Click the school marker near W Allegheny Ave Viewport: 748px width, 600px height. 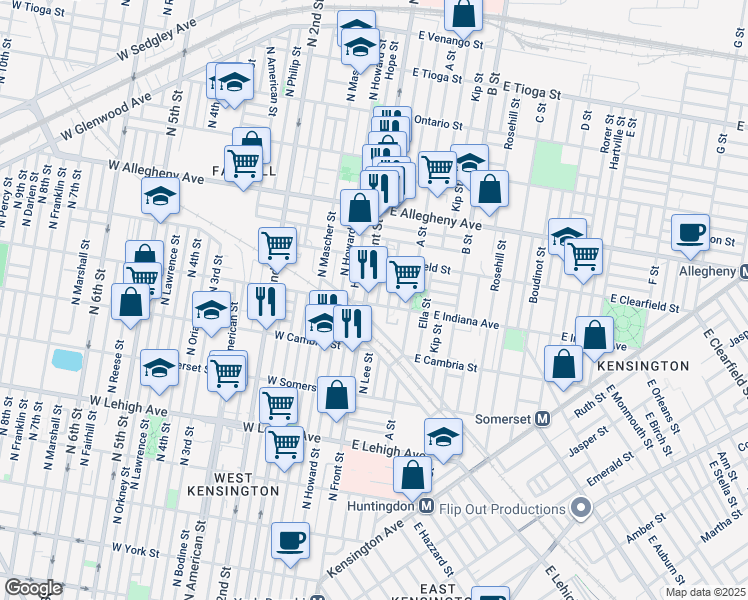(161, 198)
